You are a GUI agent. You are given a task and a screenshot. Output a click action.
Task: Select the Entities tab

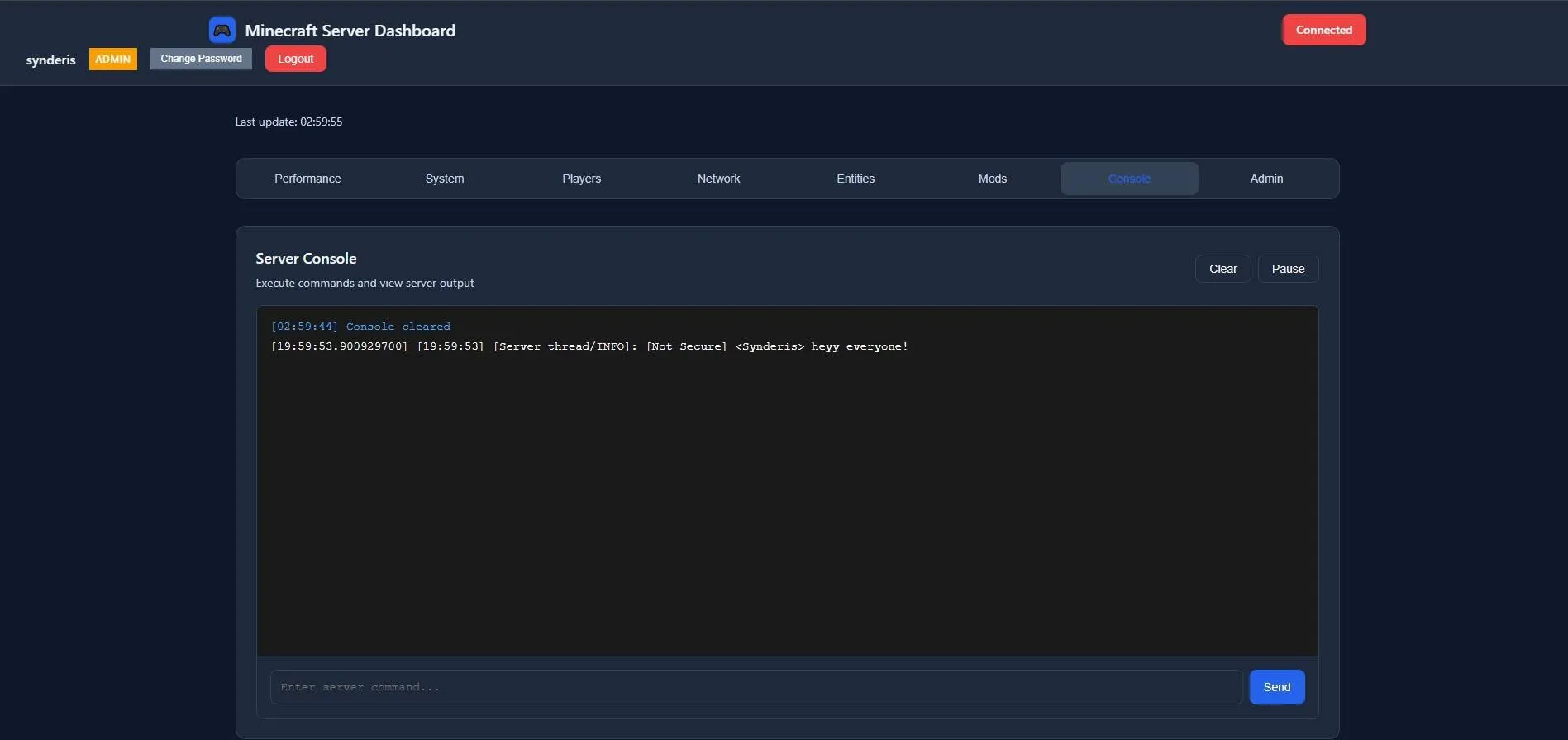855,179
